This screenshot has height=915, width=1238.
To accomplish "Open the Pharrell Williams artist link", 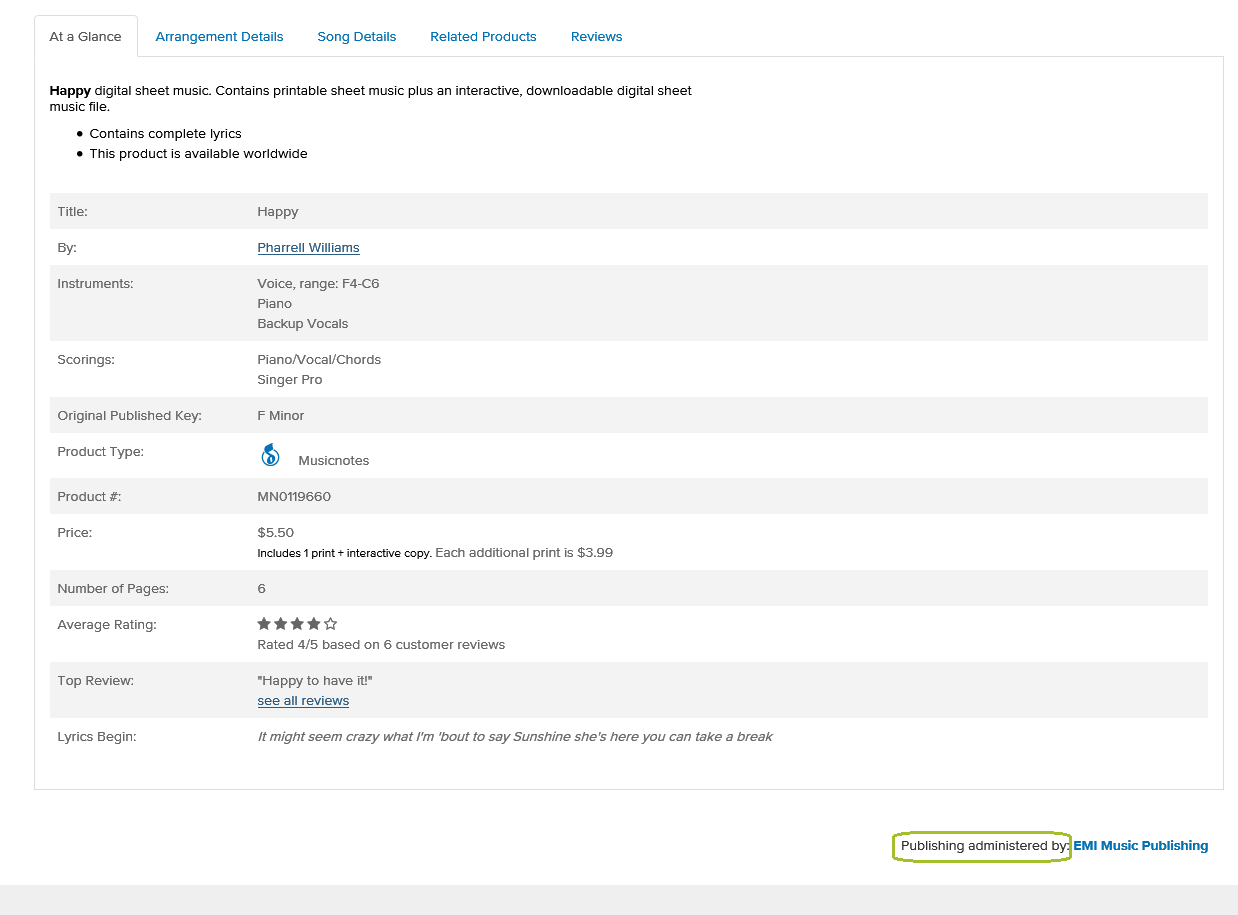I will (x=308, y=248).
